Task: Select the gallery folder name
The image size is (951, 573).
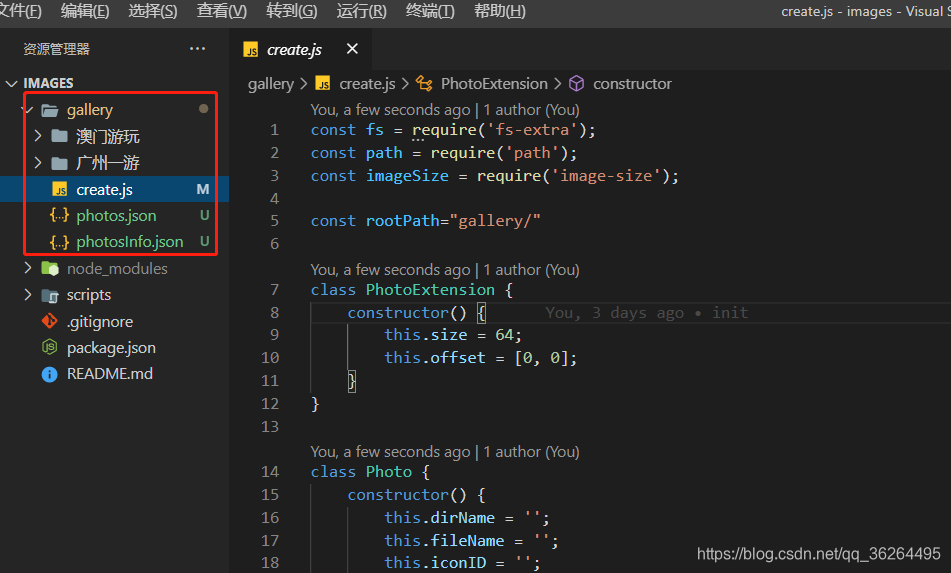Action: (90, 110)
